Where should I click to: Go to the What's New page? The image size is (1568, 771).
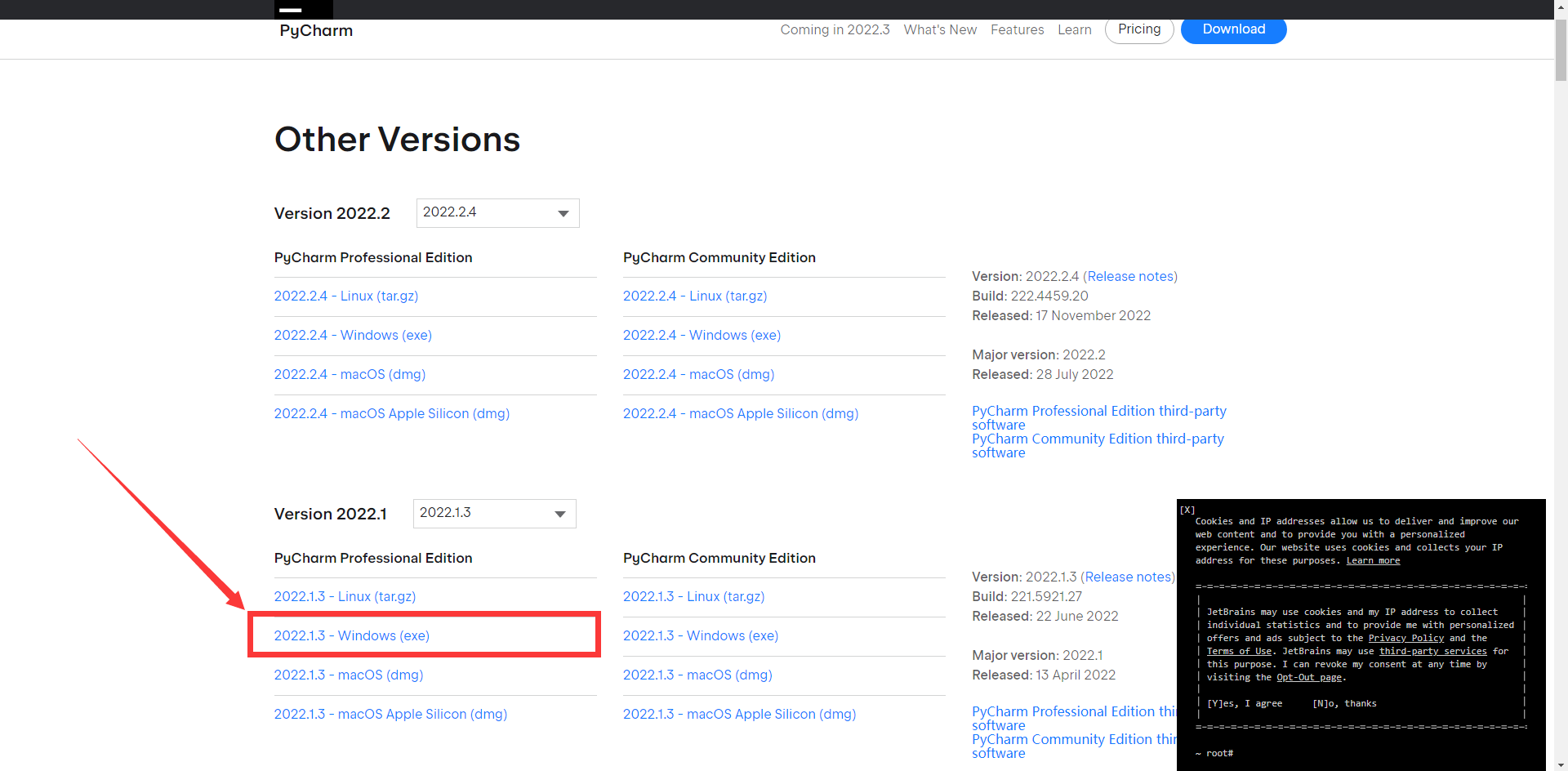pyautogui.click(x=940, y=29)
